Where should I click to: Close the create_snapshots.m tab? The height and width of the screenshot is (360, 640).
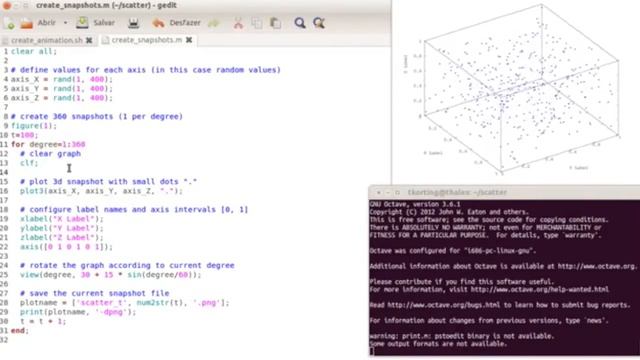coord(189,40)
